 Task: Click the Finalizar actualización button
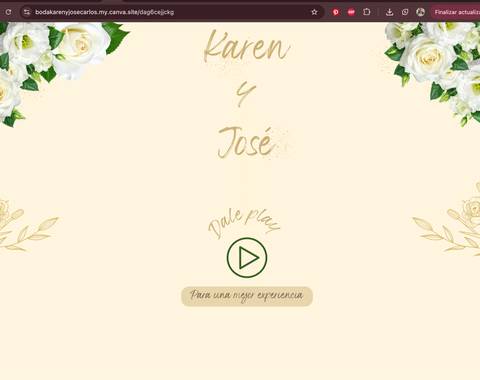pos(455,12)
